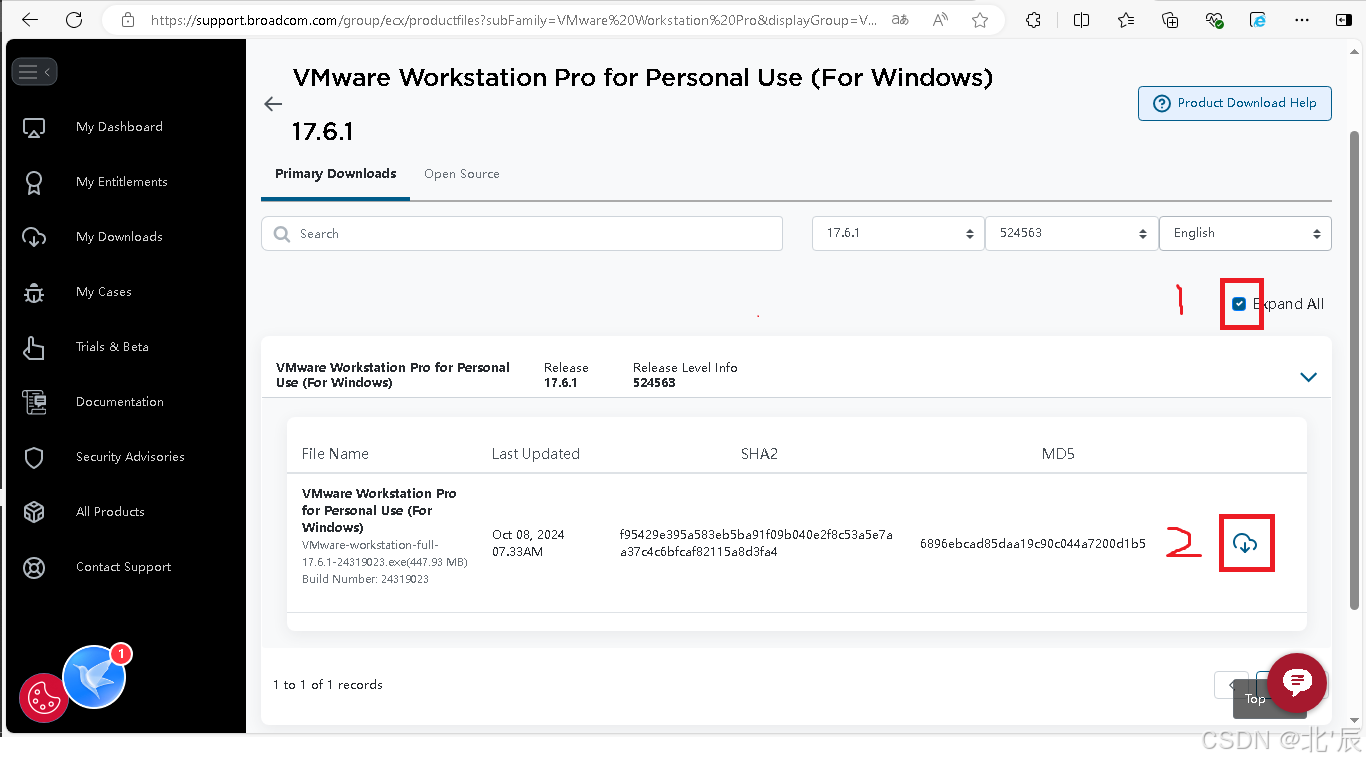Open Documentation in the sidebar

coord(120,402)
